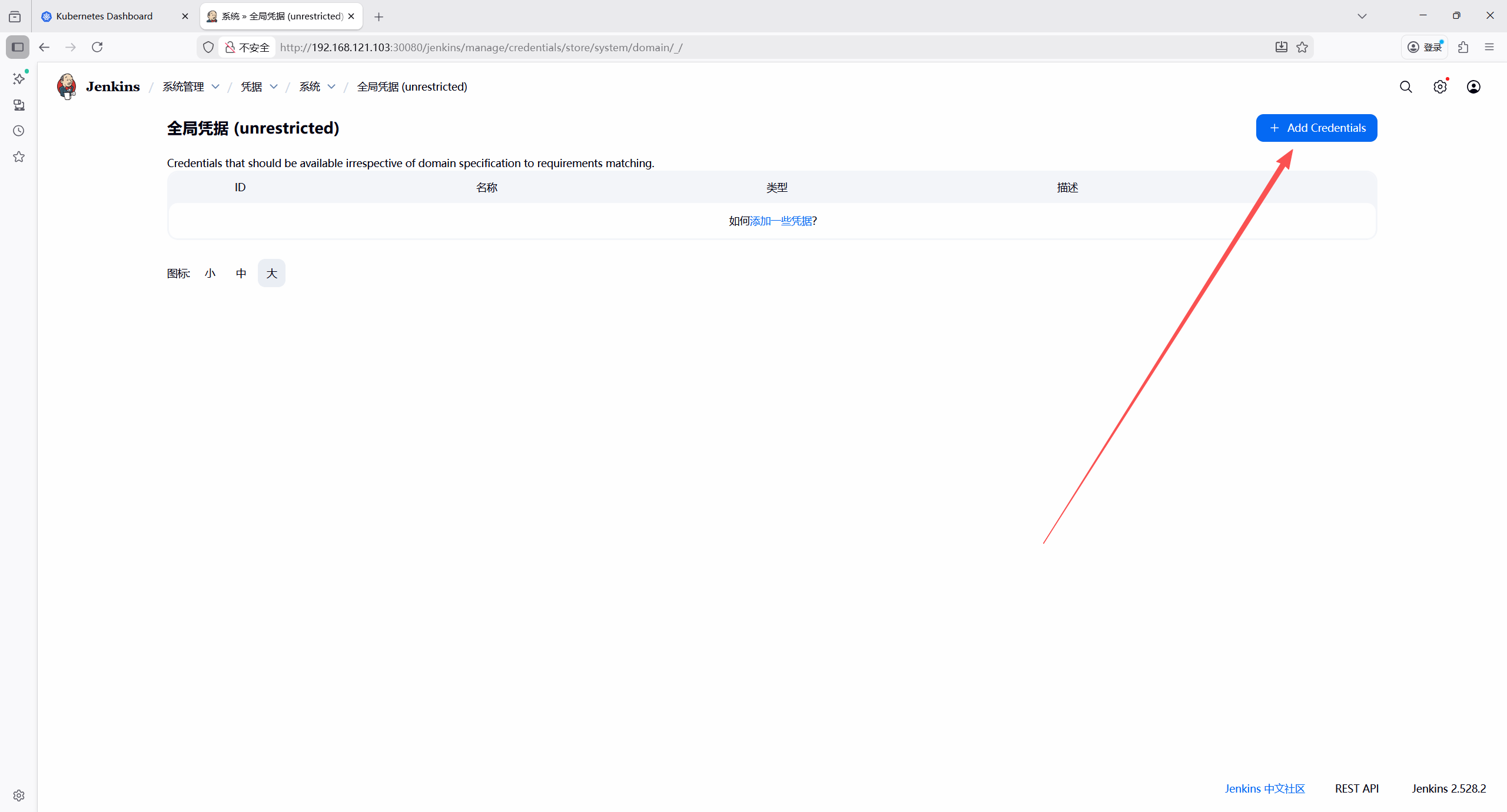Open the browser extensions puzzle icon
Viewport: 1507px width, 812px height.
1463,47
